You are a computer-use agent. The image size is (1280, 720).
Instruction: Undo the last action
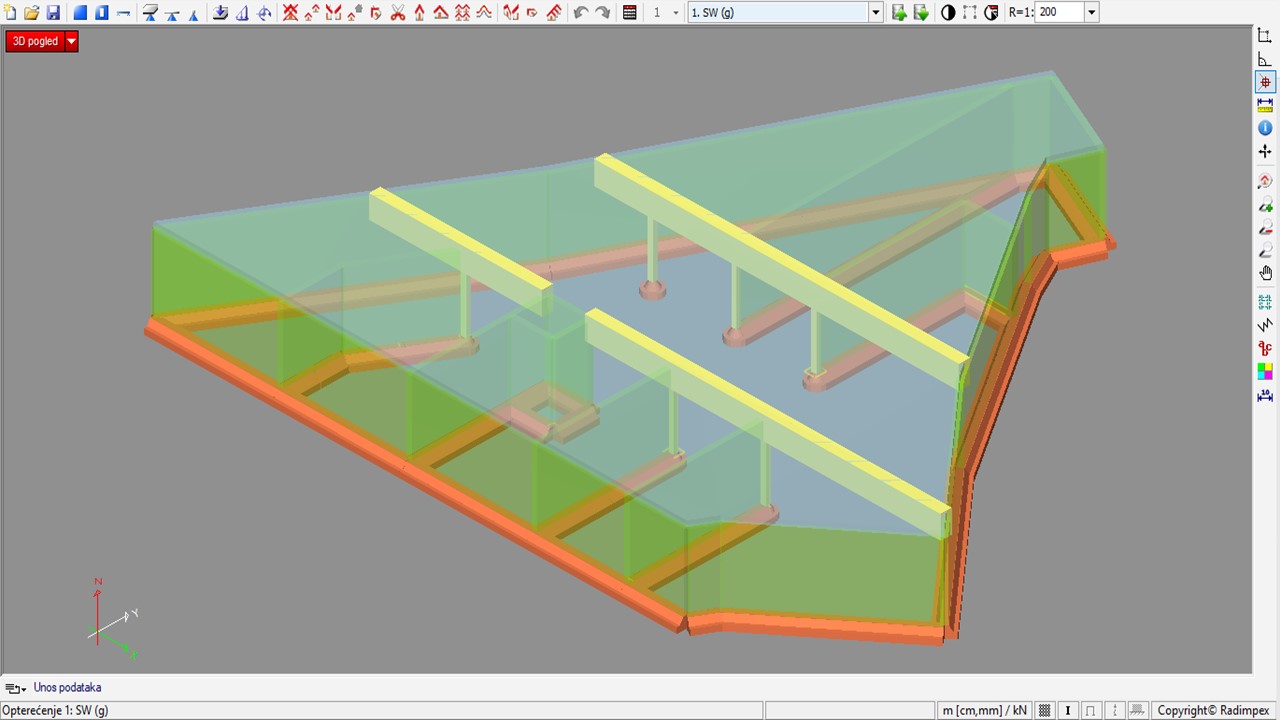581,13
